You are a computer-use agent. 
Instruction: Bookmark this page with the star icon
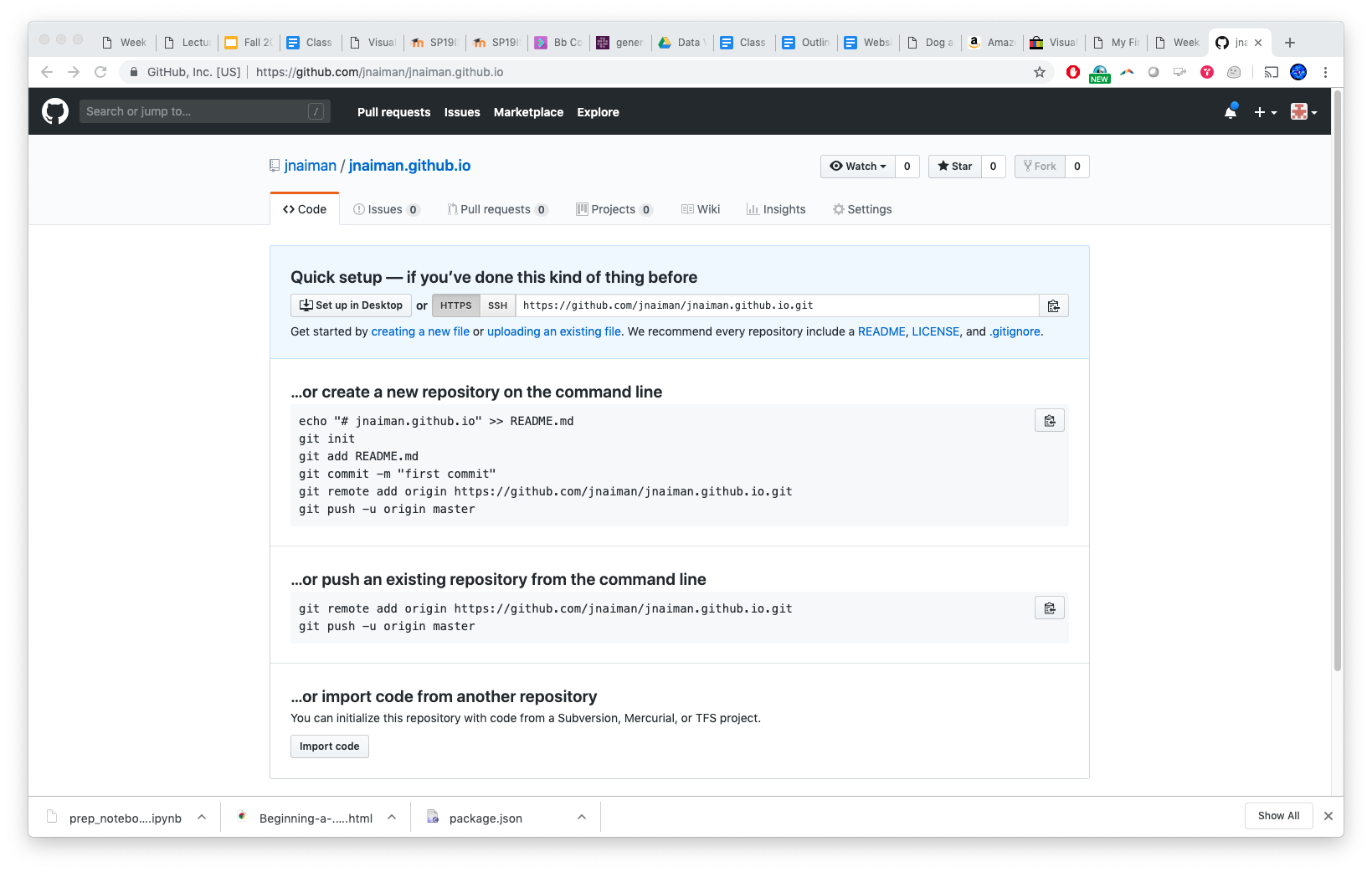point(1040,72)
